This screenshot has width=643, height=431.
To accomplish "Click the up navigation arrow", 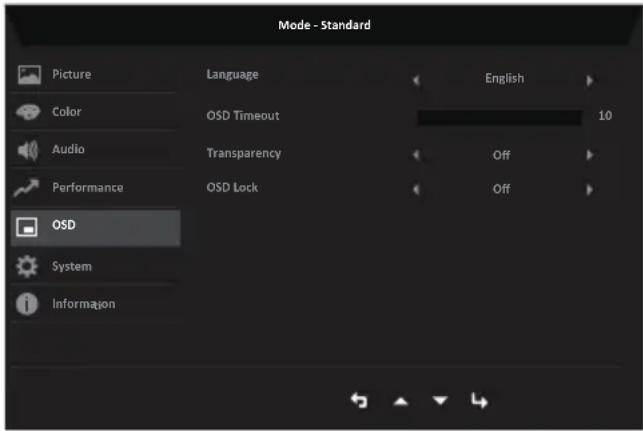I will [401, 401].
